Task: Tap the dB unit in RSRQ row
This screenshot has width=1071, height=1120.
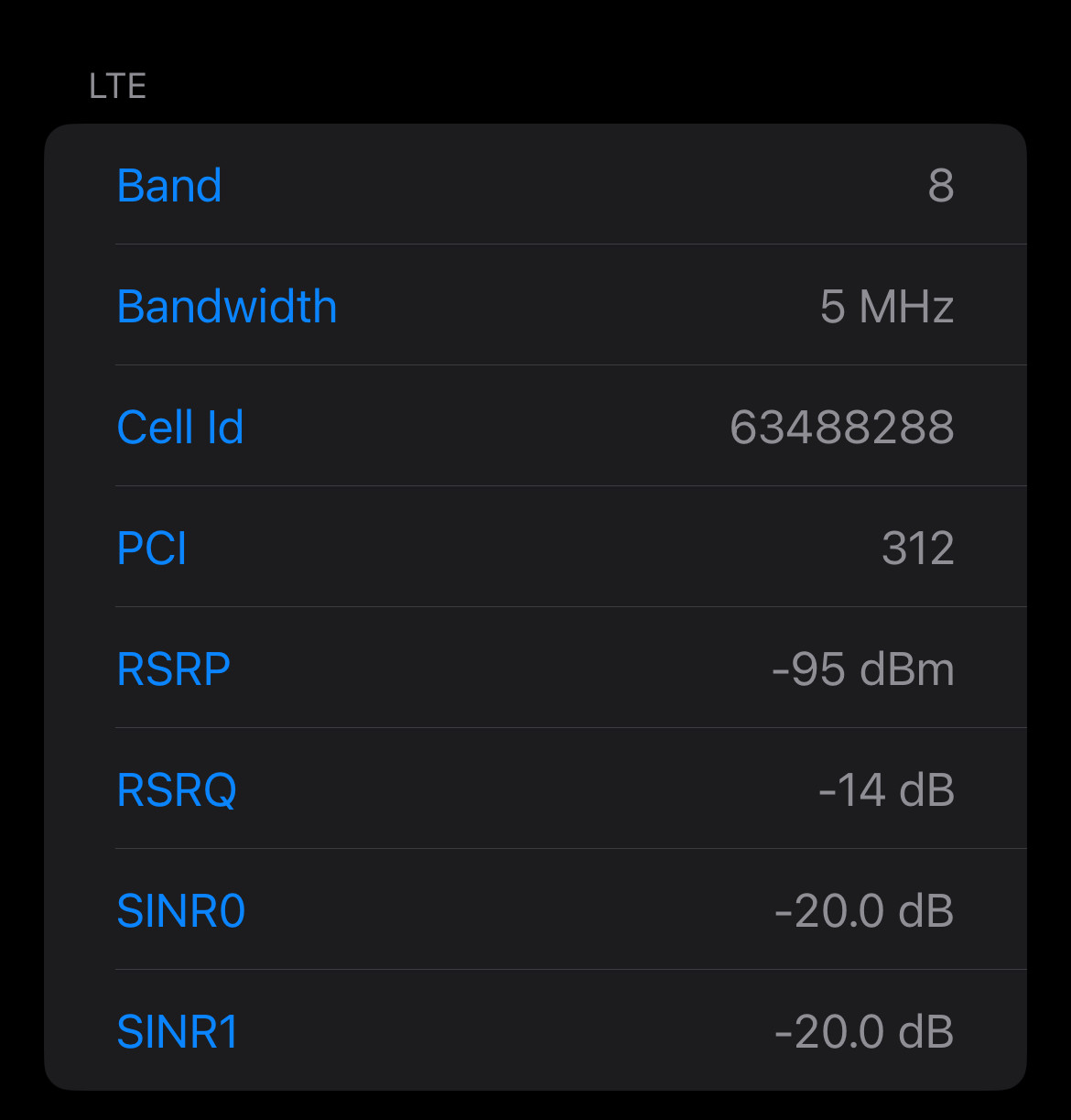Action: click(926, 790)
